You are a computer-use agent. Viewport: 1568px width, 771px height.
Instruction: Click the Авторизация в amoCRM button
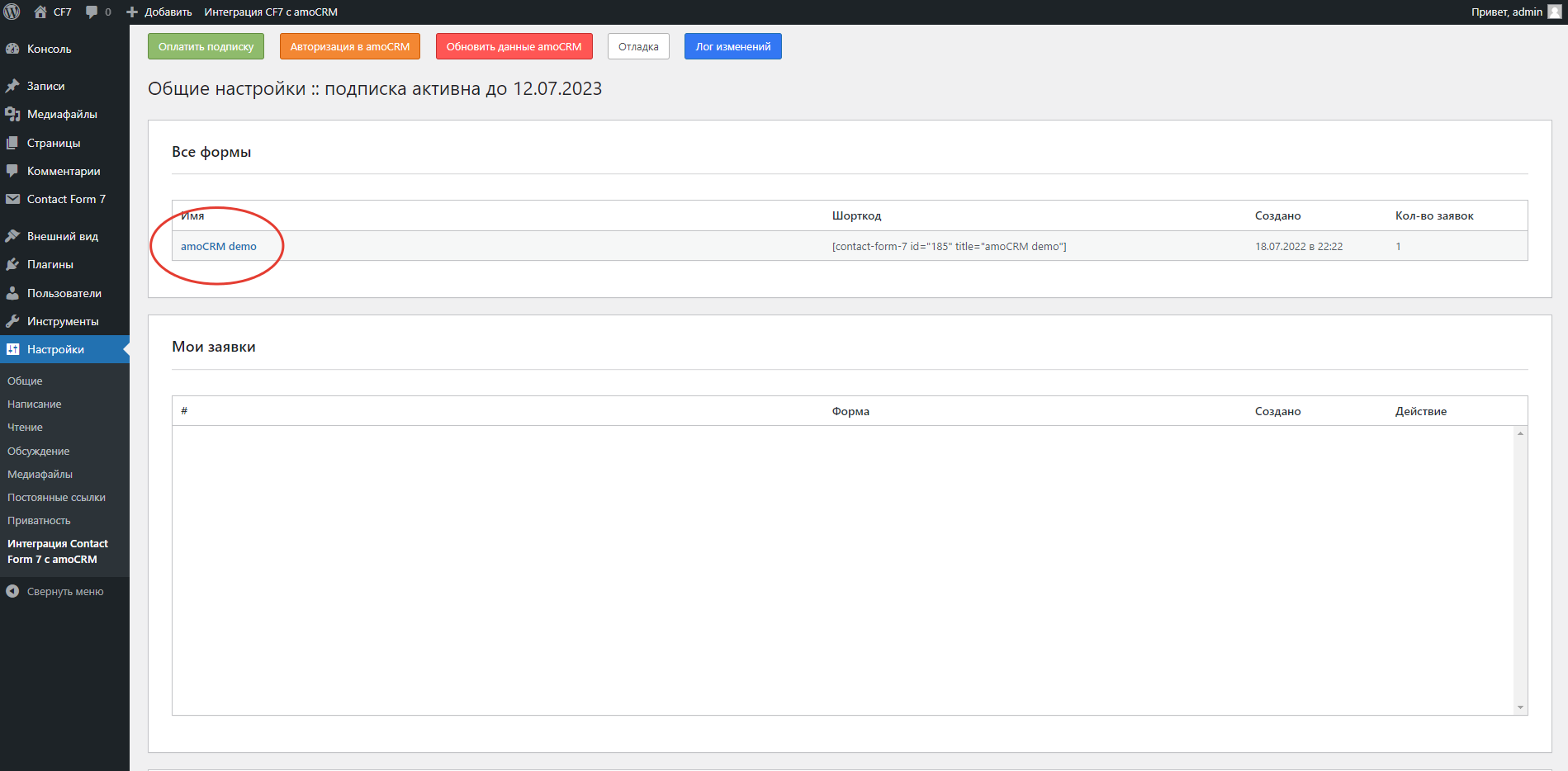[x=349, y=46]
